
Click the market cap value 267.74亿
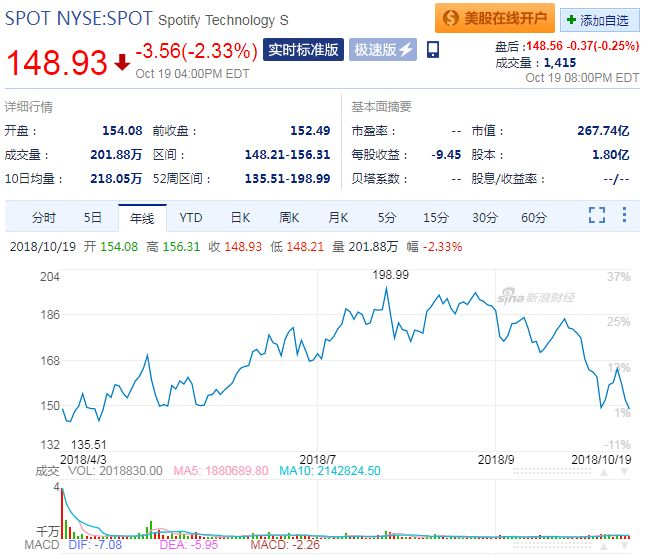tap(603, 130)
